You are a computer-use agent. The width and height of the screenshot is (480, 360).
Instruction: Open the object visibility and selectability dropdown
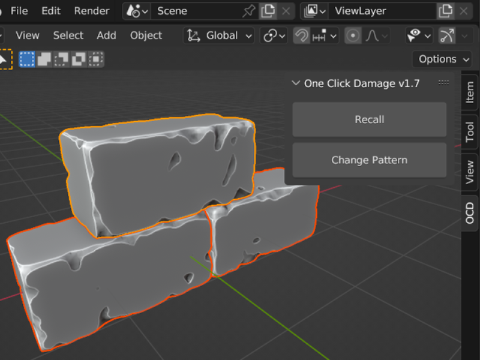point(419,35)
